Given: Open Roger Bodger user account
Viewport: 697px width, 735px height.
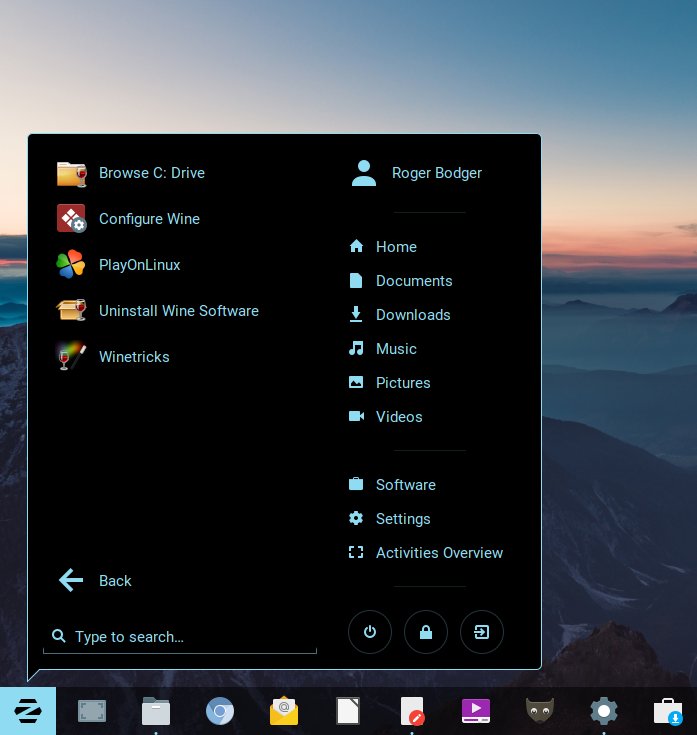Looking at the screenshot, I should pyautogui.click(x=436, y=173).
